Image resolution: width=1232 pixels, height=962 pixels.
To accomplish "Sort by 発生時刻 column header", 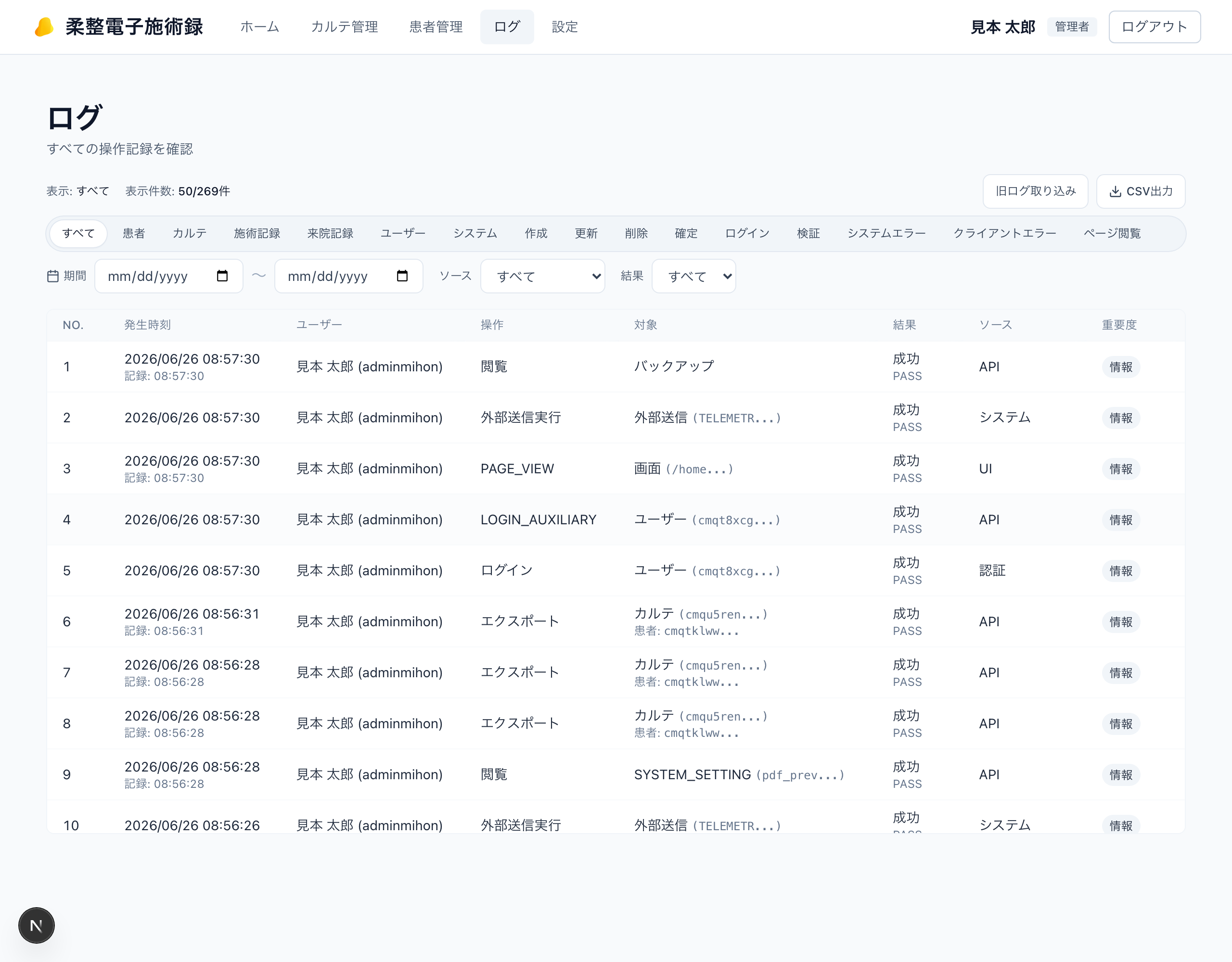I will coord(147,325).
